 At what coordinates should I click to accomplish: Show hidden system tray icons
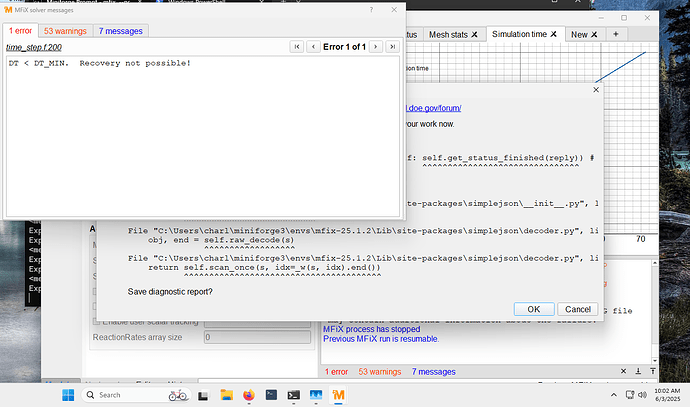click(613, 395)
